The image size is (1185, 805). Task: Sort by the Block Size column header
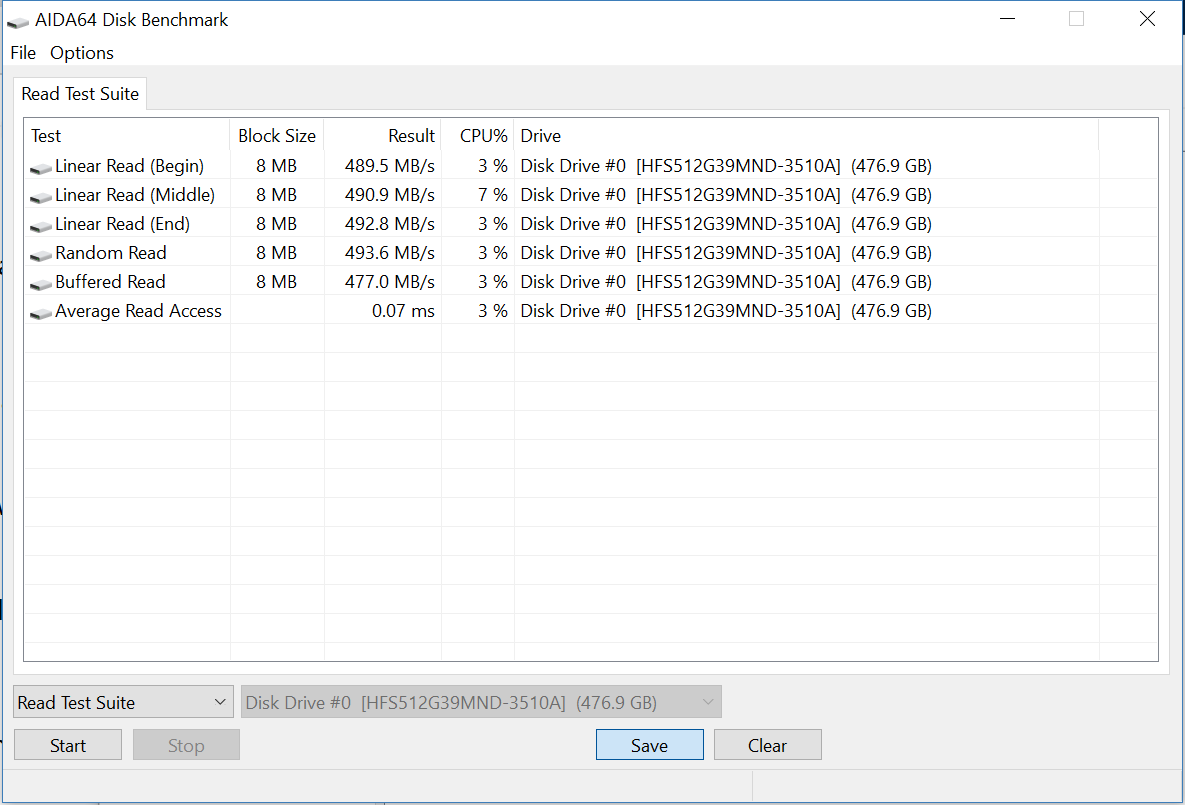click(277, 135)
